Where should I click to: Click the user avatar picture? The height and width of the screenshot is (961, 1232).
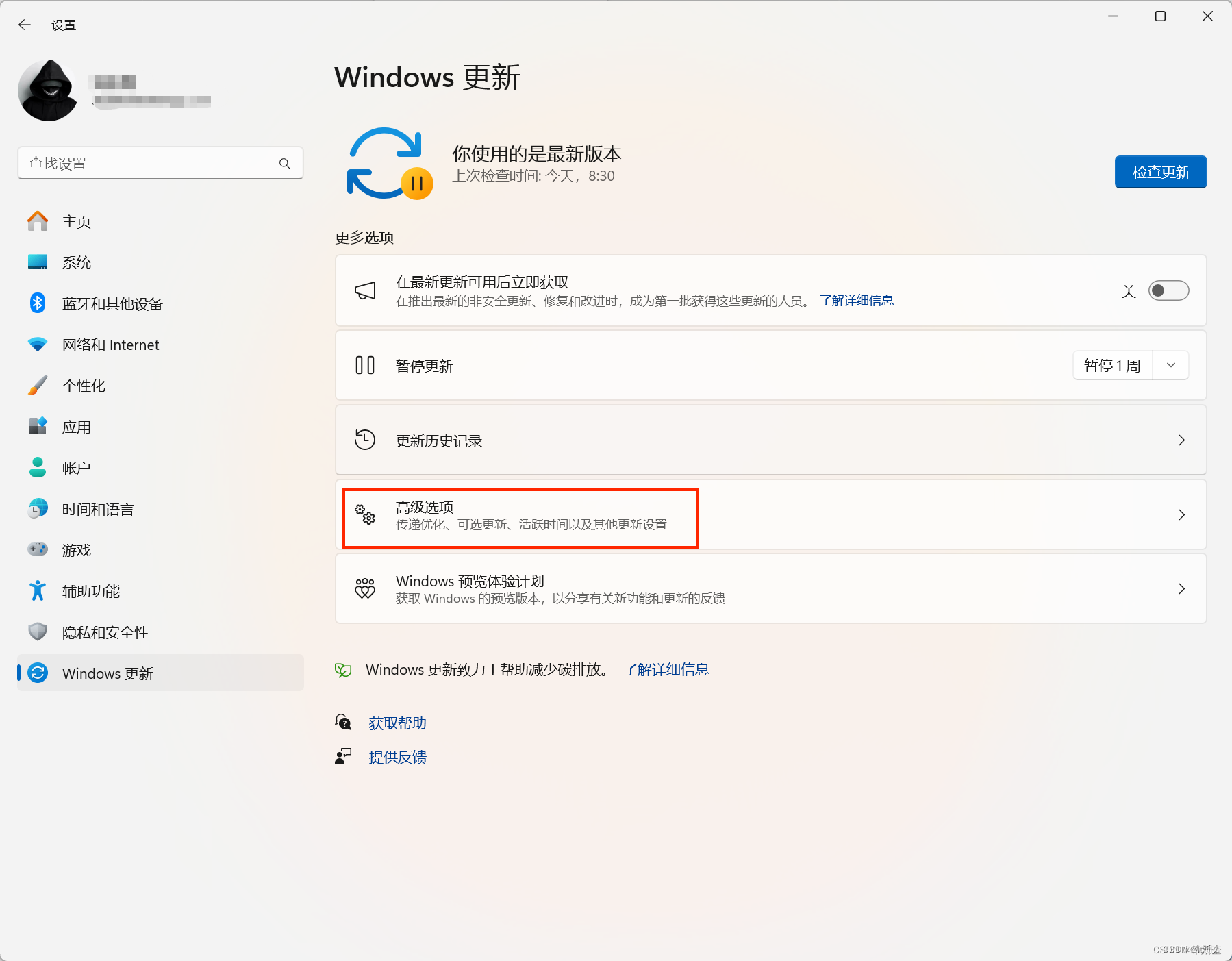point(49,90)
